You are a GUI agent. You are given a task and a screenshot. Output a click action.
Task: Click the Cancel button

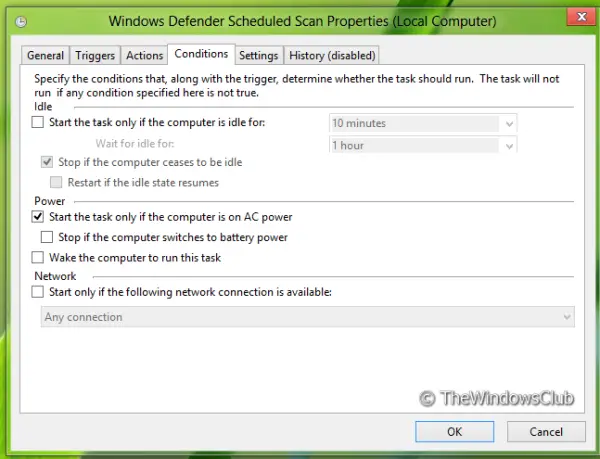[546, 432]
